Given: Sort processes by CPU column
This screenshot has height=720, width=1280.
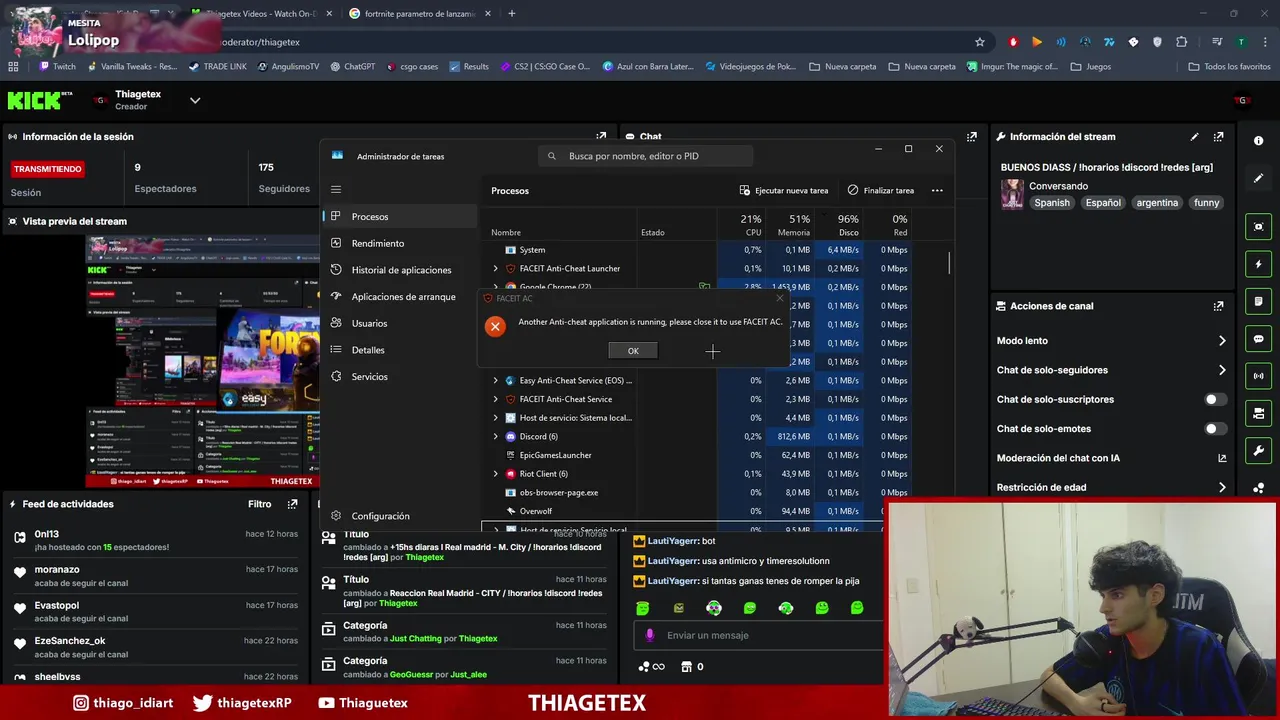Looking at the screenshot, I should click(x=741, y=225).
